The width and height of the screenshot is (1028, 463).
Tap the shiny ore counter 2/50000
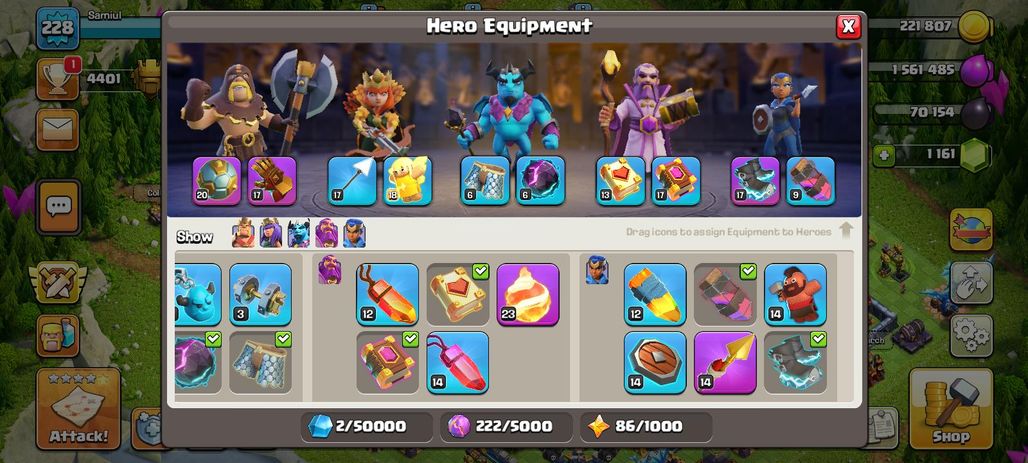pyautogui.click(x=367, y=427)
